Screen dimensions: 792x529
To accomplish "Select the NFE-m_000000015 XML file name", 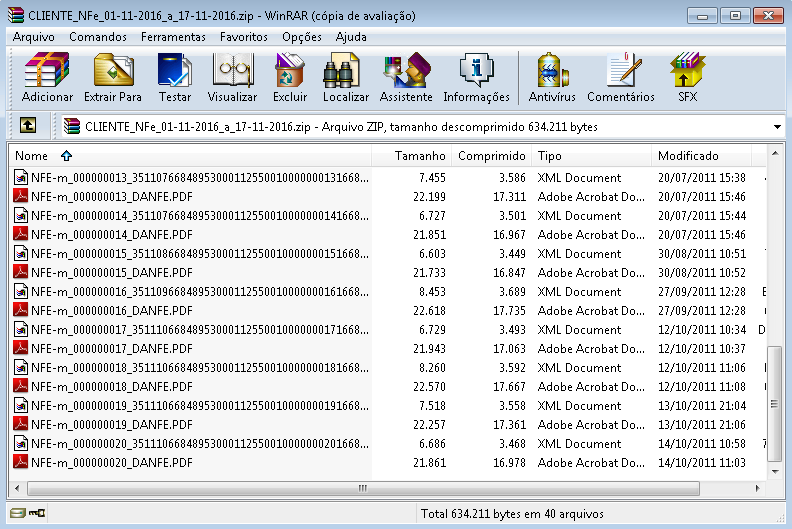I will pyautogui.click(x=200, y=253).
